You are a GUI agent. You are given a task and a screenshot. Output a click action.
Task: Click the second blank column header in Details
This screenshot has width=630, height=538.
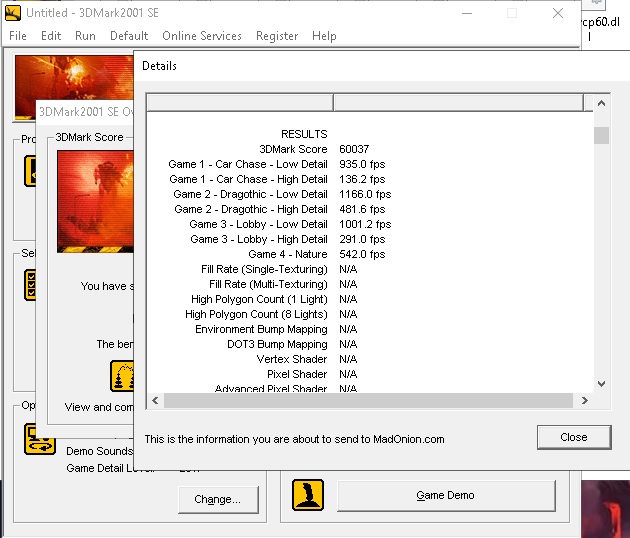coord(458,103)
